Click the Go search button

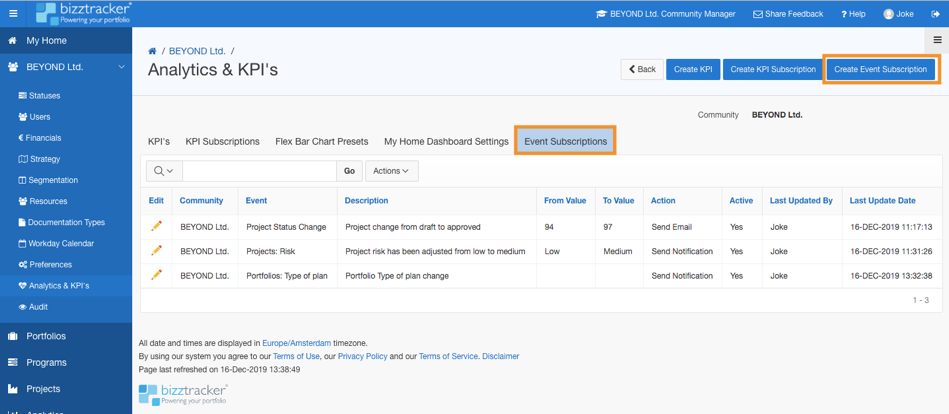pos(349,171)
